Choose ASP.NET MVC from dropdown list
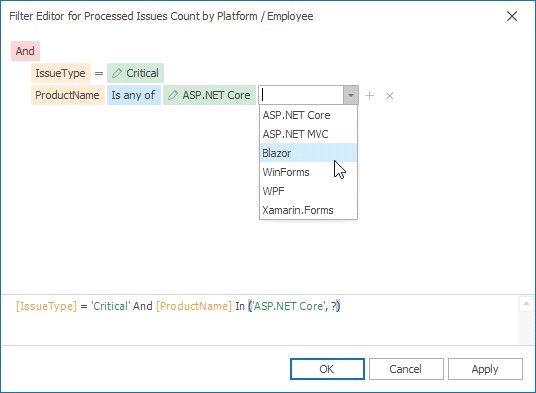 (x=308, y=134)
